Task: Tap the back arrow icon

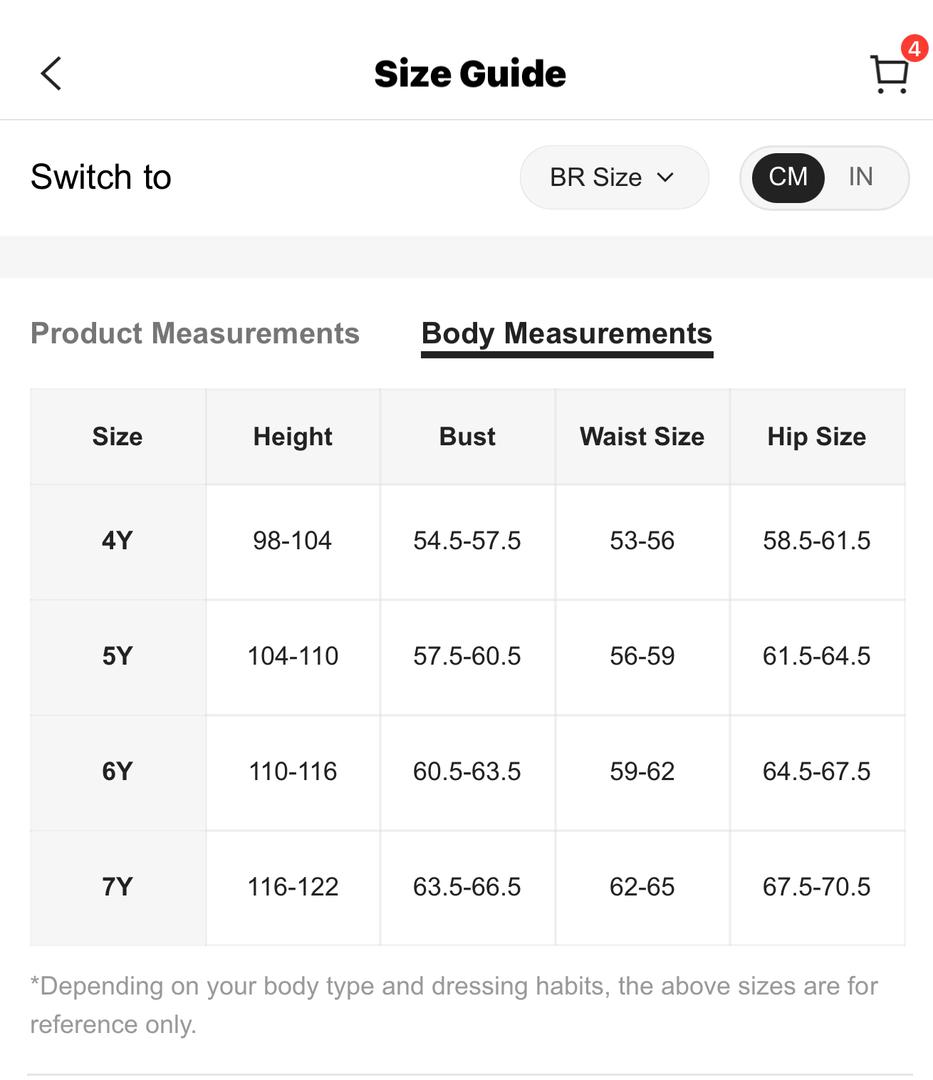Action: click(51, 74)
